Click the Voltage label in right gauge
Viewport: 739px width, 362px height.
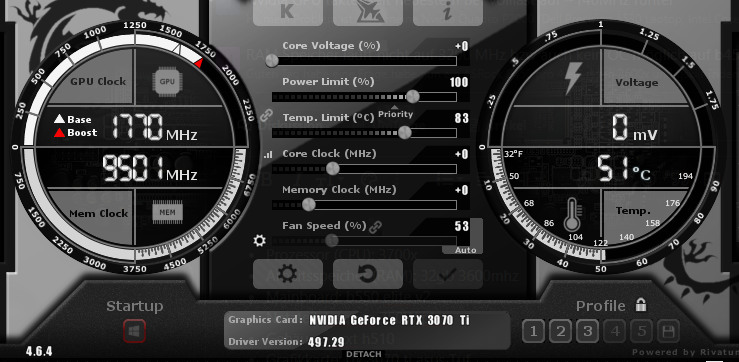[637, 82]
